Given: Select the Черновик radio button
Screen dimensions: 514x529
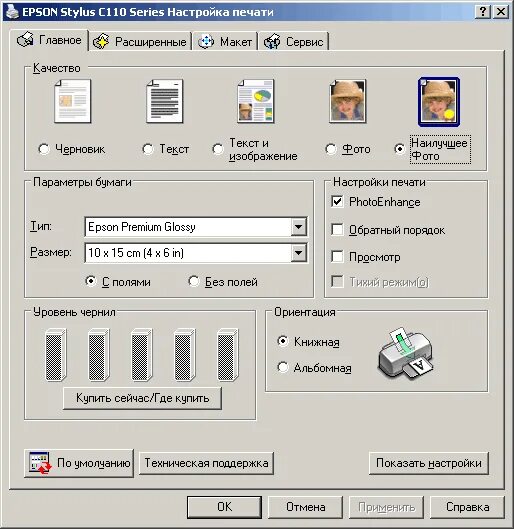Looking at the screenshot, I should [x=44, y=149].
